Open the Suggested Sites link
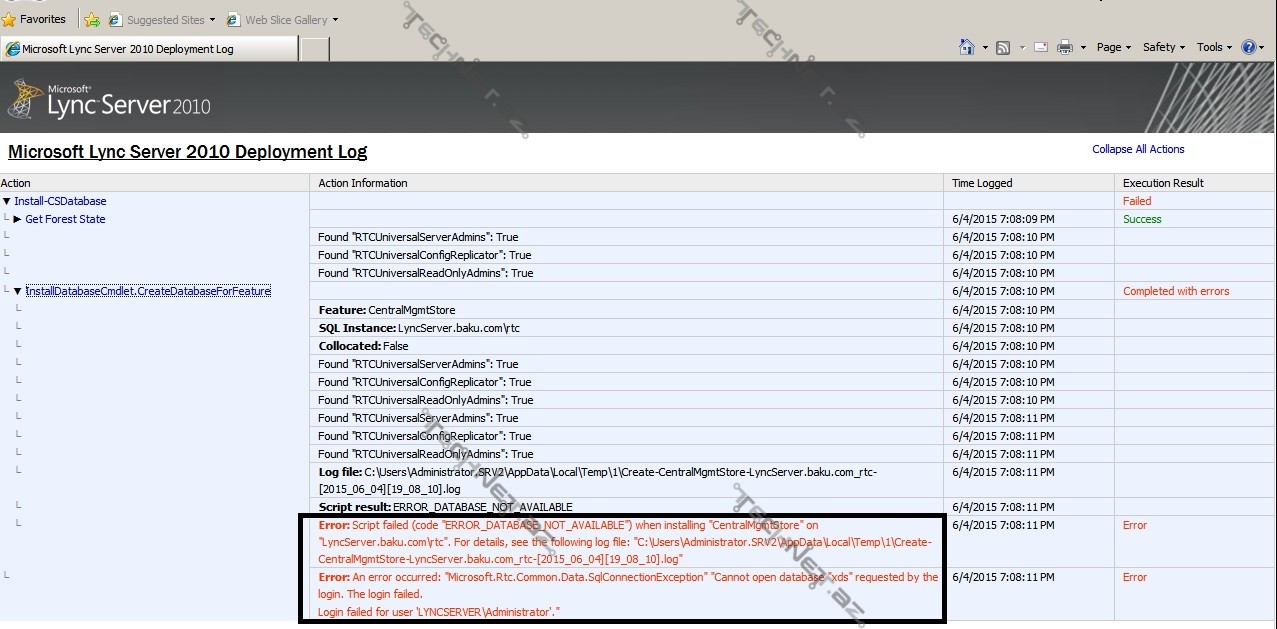 165,20
